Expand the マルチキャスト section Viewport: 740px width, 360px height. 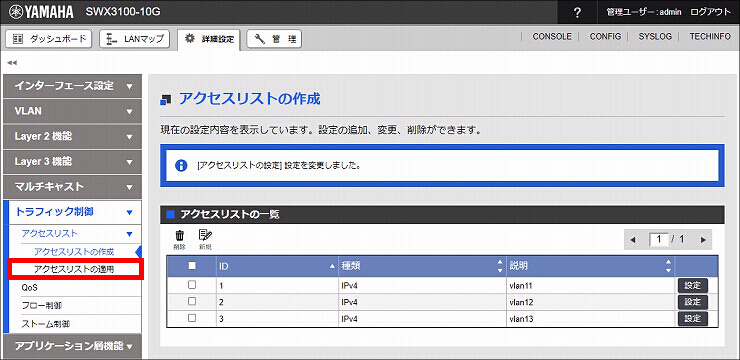[72, 187]
